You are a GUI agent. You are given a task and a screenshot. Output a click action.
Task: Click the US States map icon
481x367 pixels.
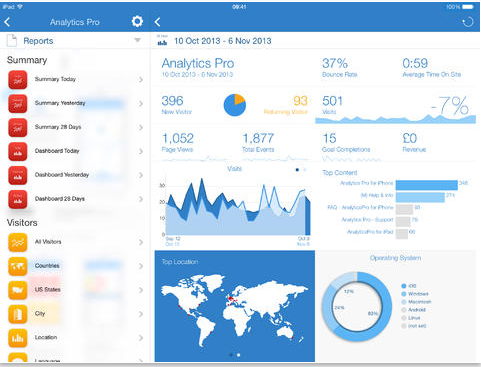pos(18,290)
